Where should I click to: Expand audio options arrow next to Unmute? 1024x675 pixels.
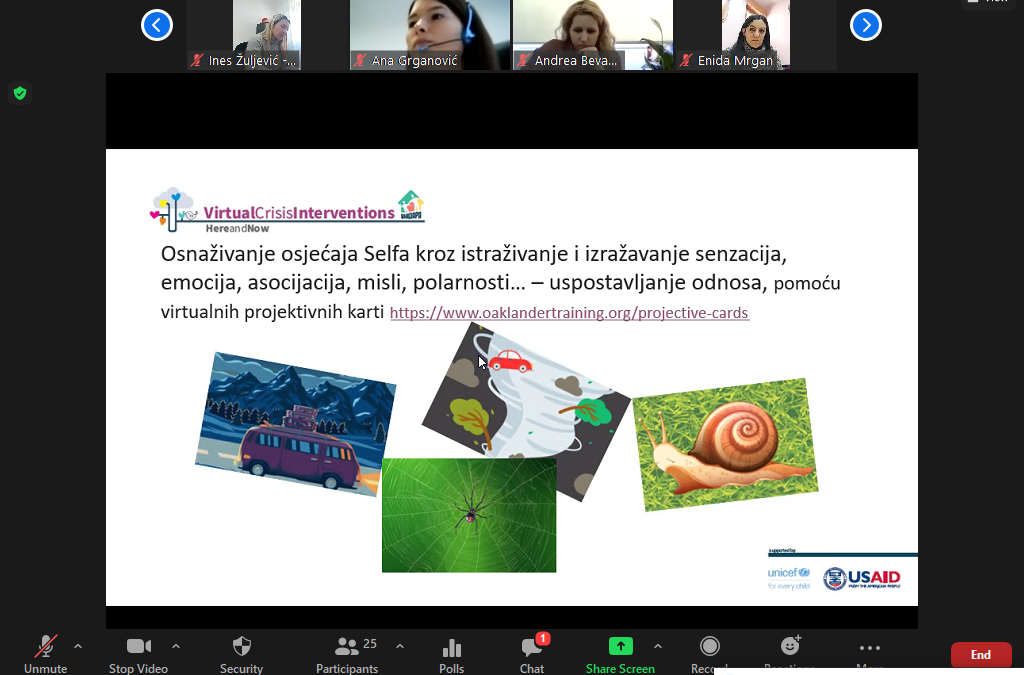point(78,645)
